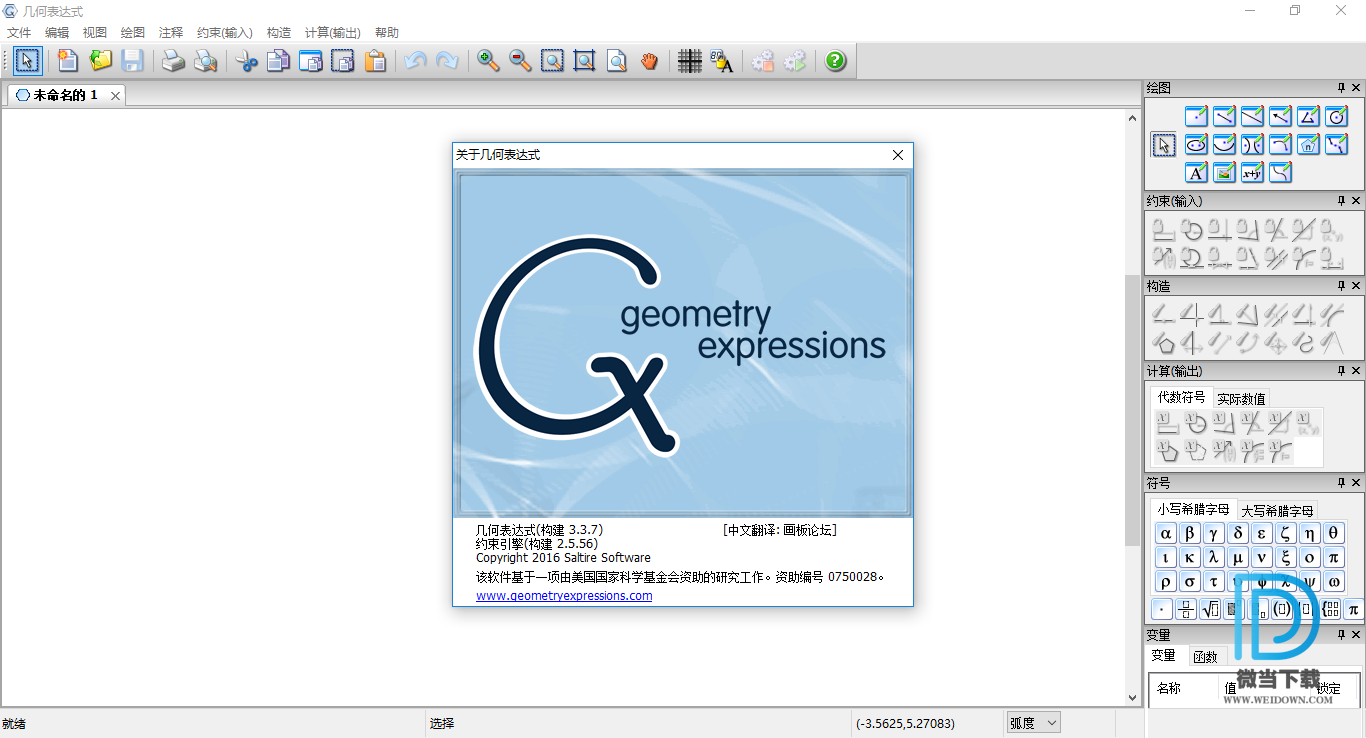Close the 关于几何表达式 dialog
Image resolution: width=1366 pixels, height=738 pixels.
[x=897, y=155]
